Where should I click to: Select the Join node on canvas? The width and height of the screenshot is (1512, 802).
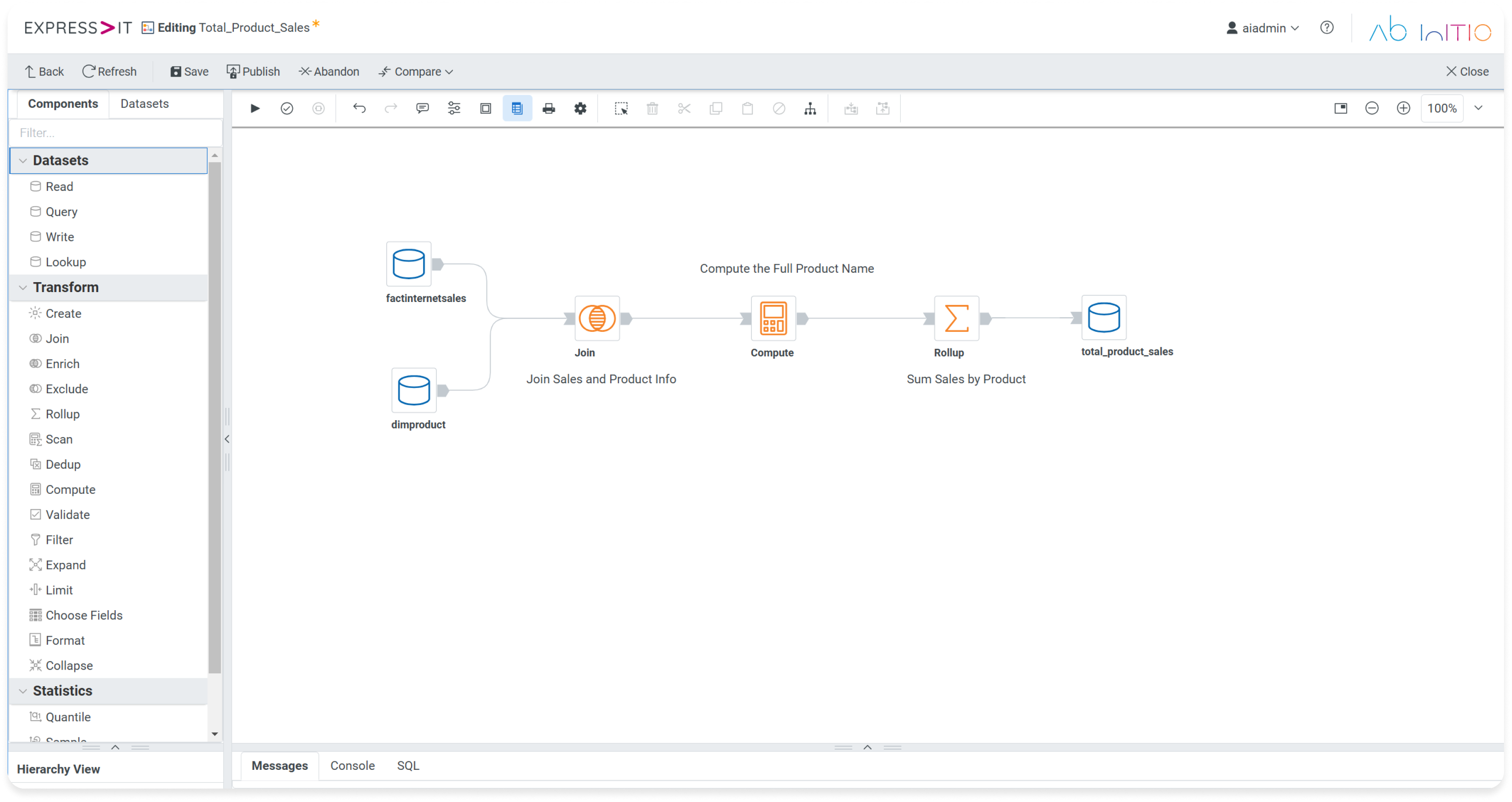(597, 318)
